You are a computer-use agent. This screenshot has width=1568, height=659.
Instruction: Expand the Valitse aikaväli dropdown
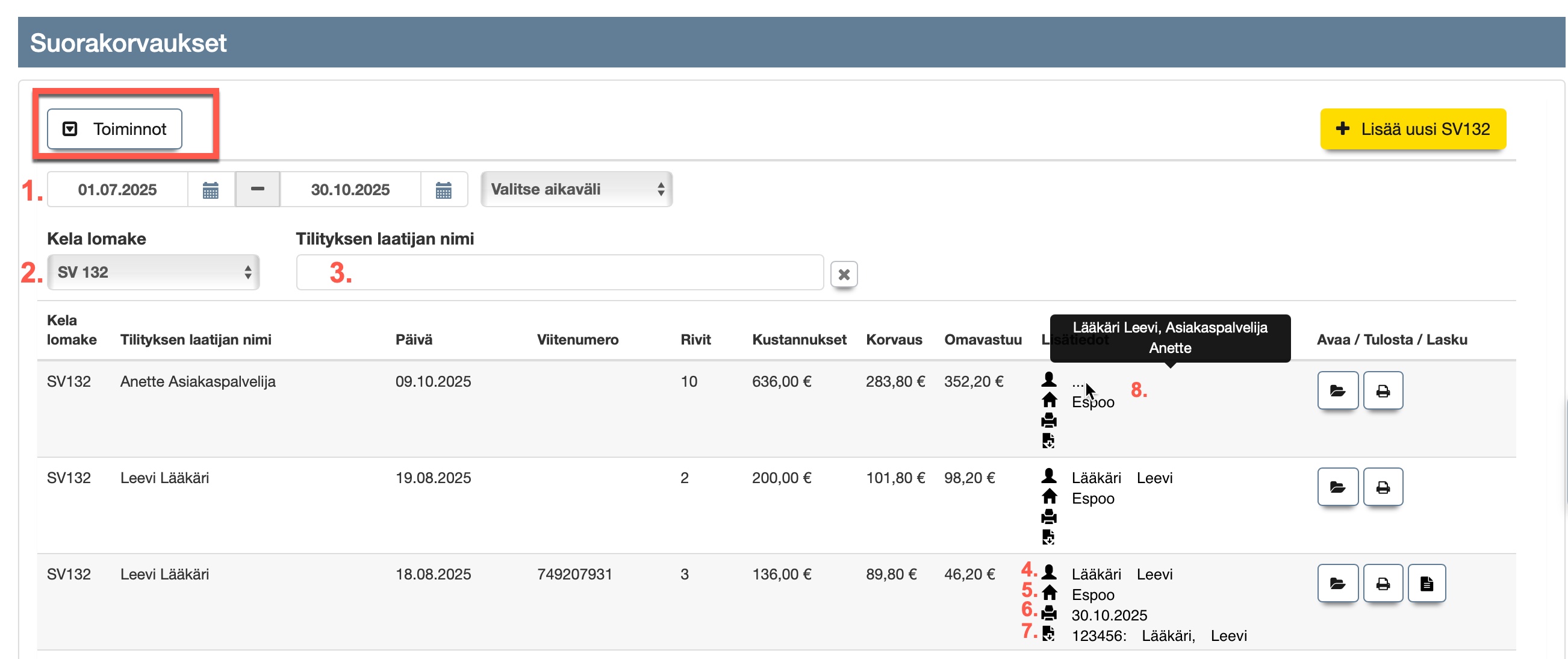[576, 189]
